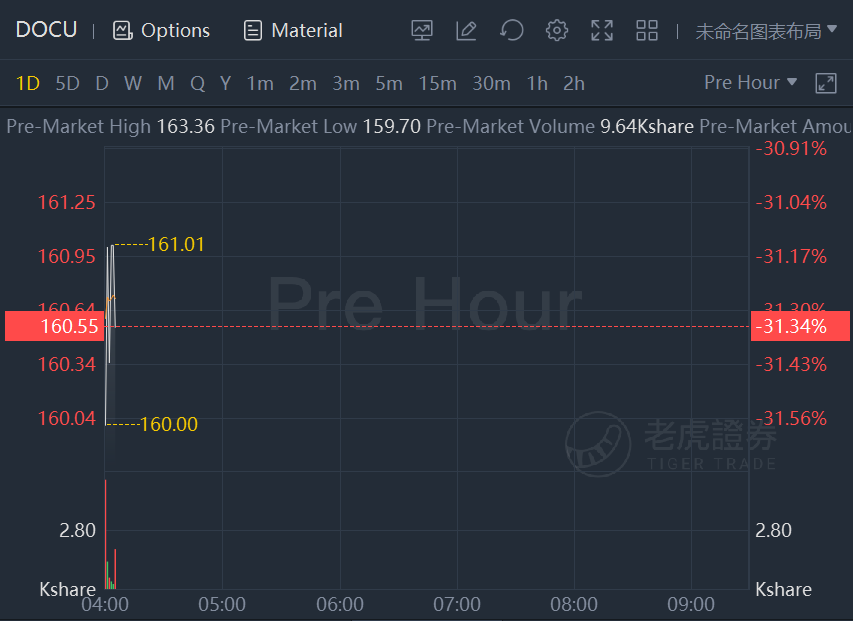The height and width of the screenshot is (621, 853).
Task: Select the W weekly timeframe
Action: click(x=133, y=84)
